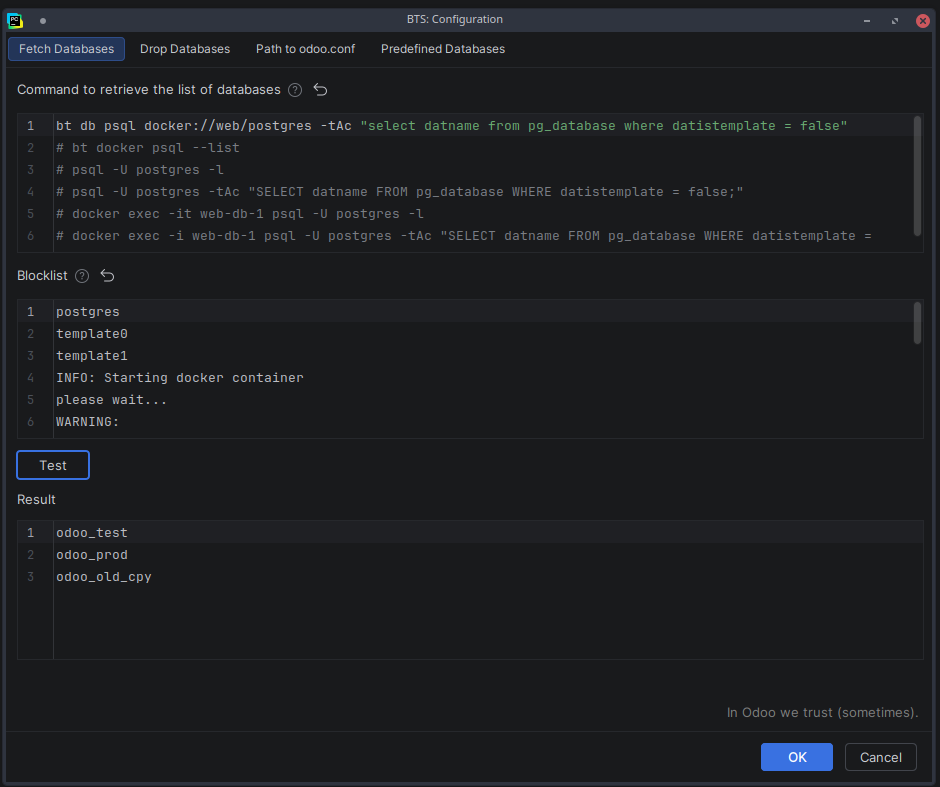Click the pin dot in title bar
The image size is (940, 787).
tap(43, 20)
